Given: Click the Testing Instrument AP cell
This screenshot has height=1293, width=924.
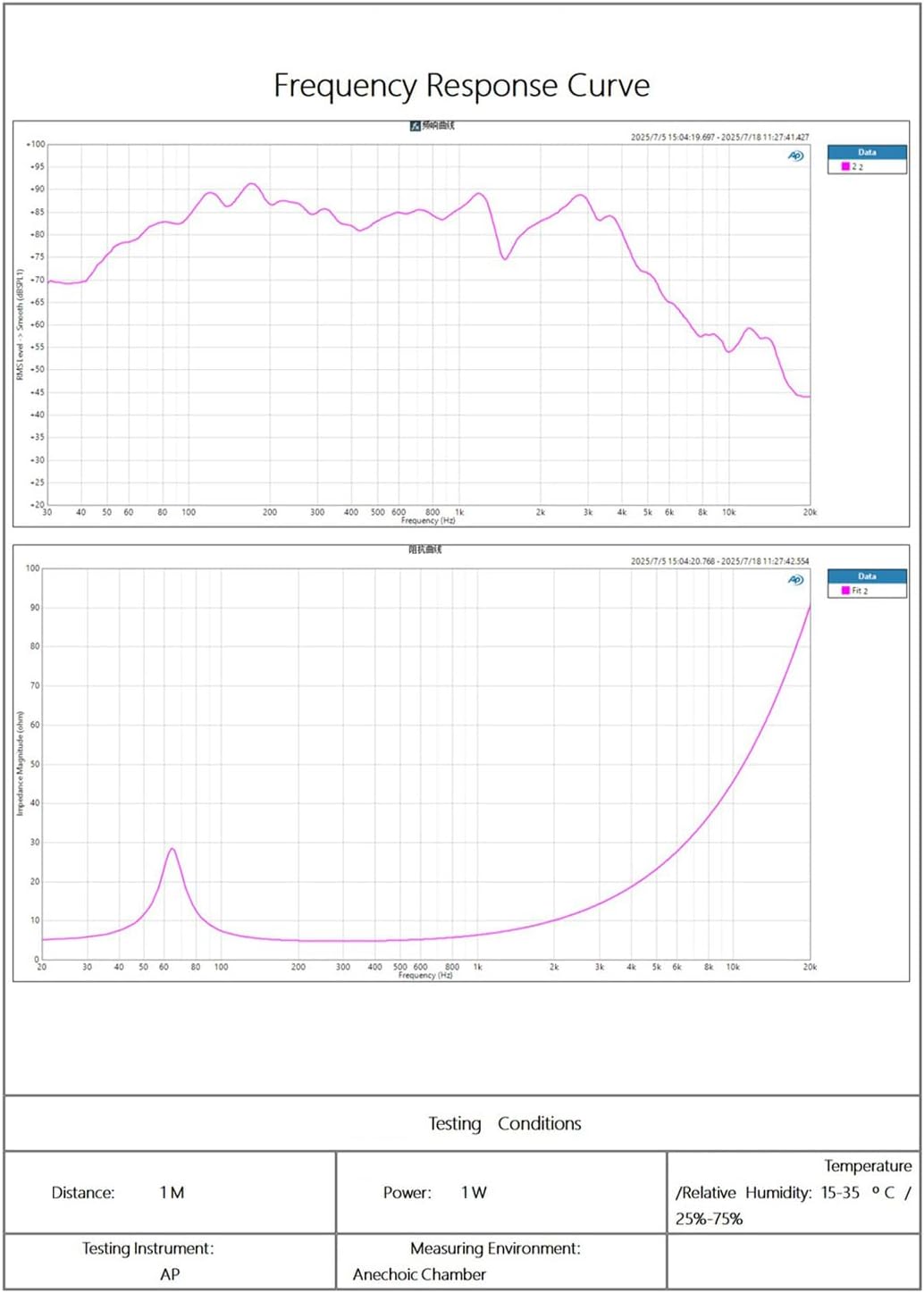Looking at the screenshot, I should 170,1262.
